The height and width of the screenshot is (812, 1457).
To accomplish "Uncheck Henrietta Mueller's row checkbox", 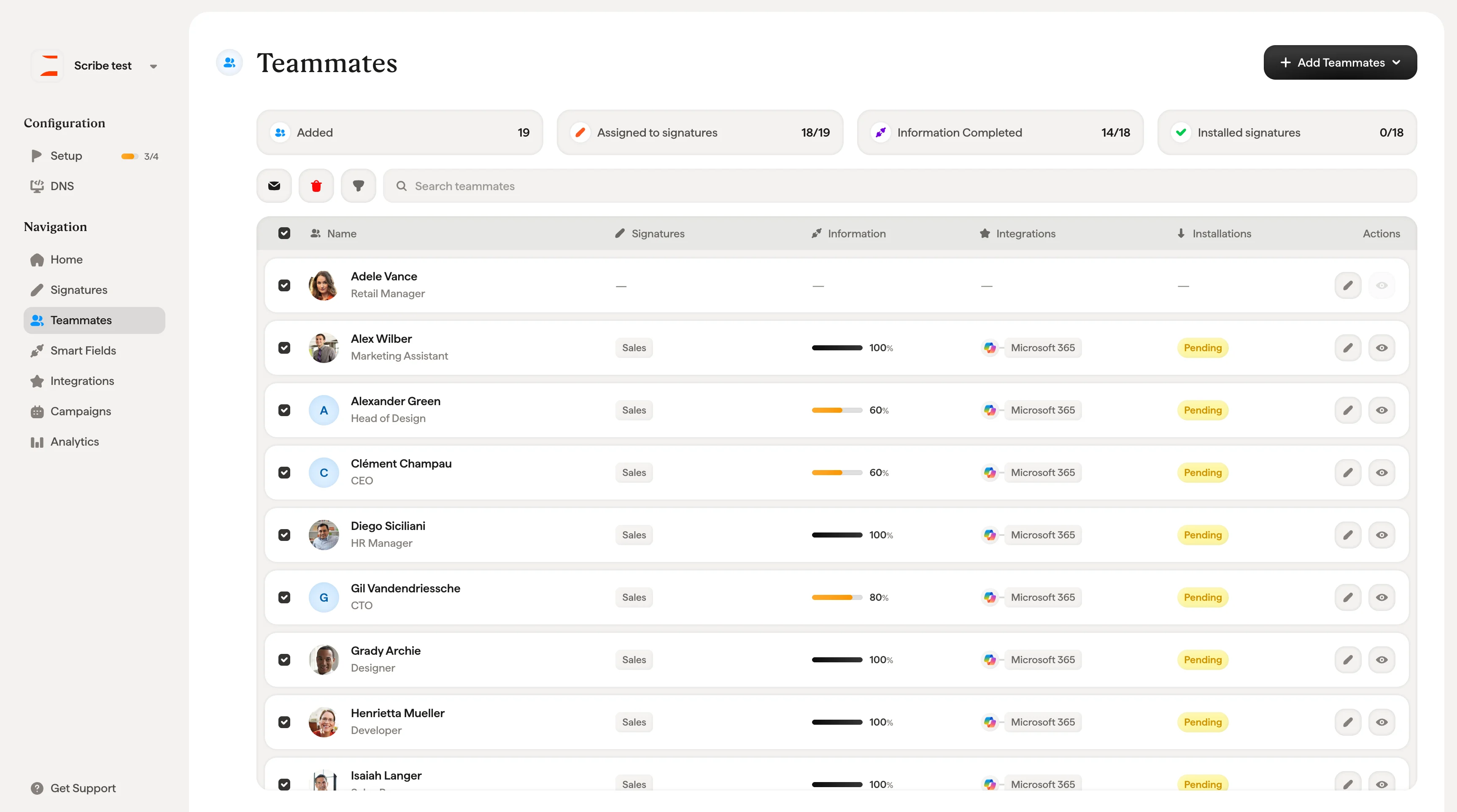I will tap(284, 722).
